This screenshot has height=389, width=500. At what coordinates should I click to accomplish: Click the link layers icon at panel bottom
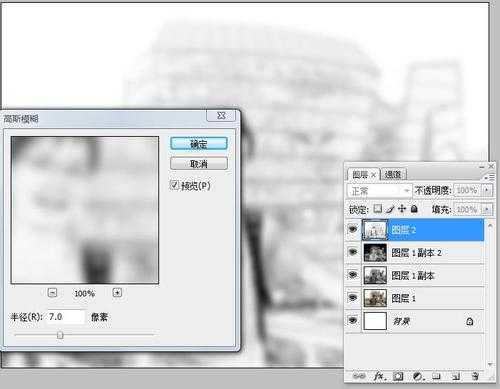(x=359, y=376)
